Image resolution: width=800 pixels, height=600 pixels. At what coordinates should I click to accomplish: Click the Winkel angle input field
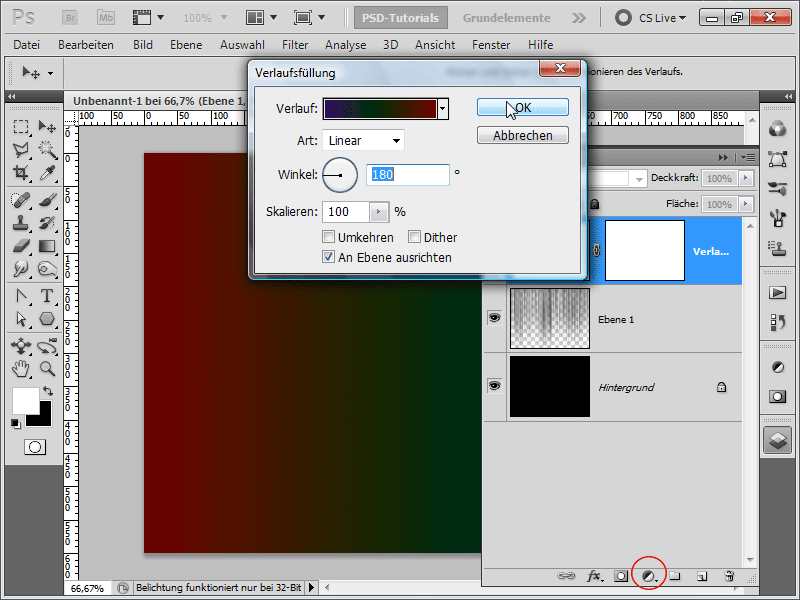[x=407, y=174]
